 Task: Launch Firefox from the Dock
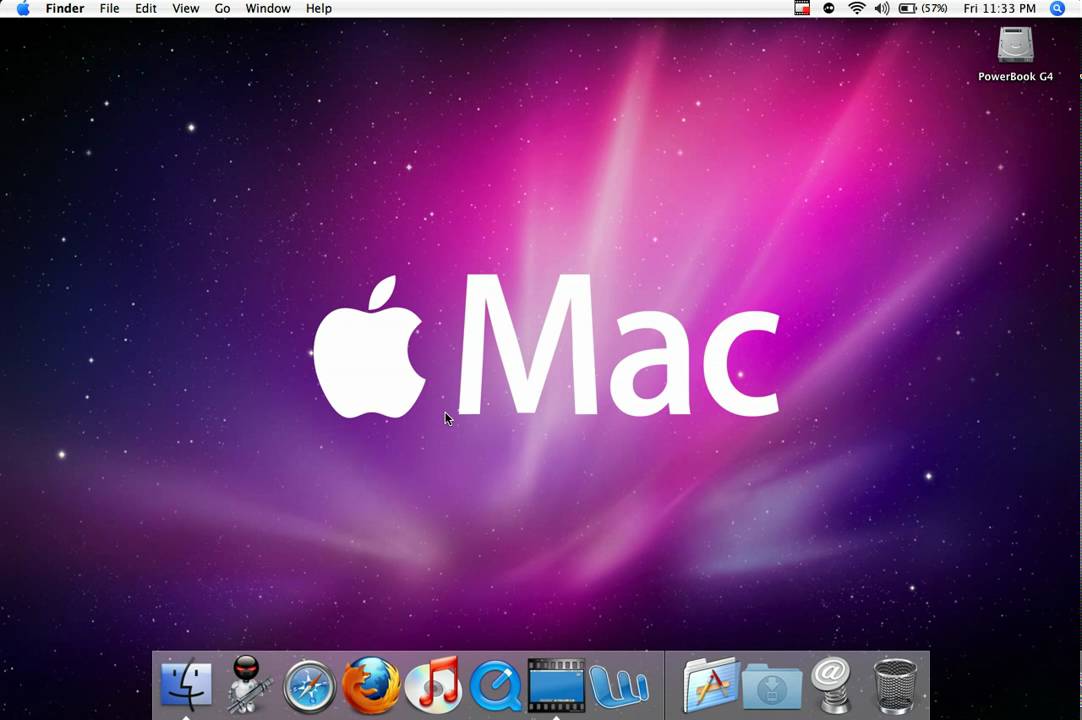371,685
